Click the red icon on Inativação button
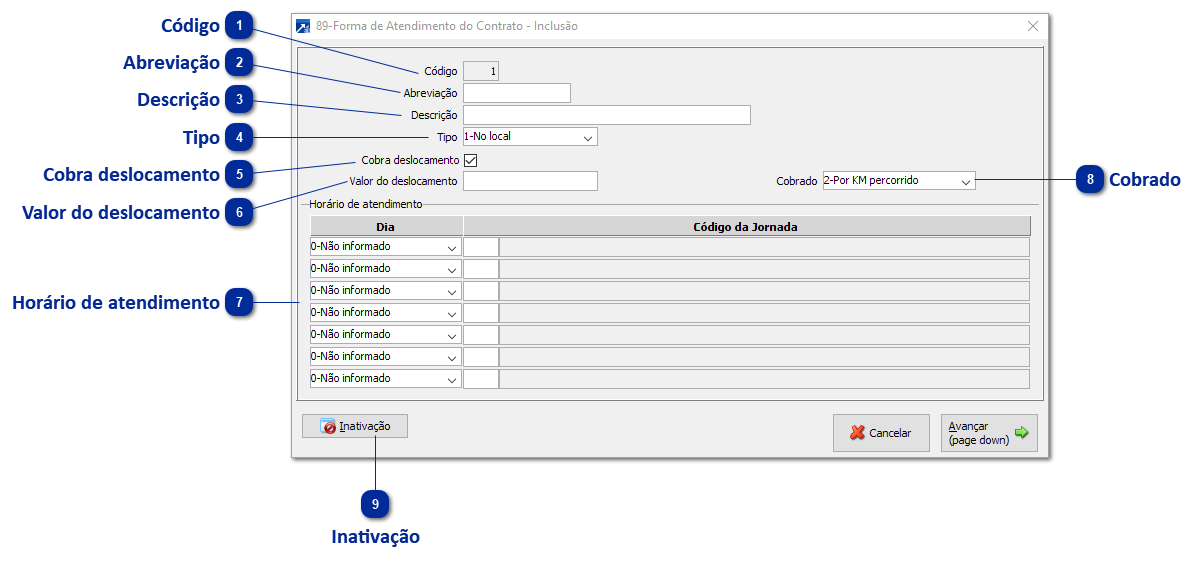Screen dimensions: 1197x565 tap(328, 427)
